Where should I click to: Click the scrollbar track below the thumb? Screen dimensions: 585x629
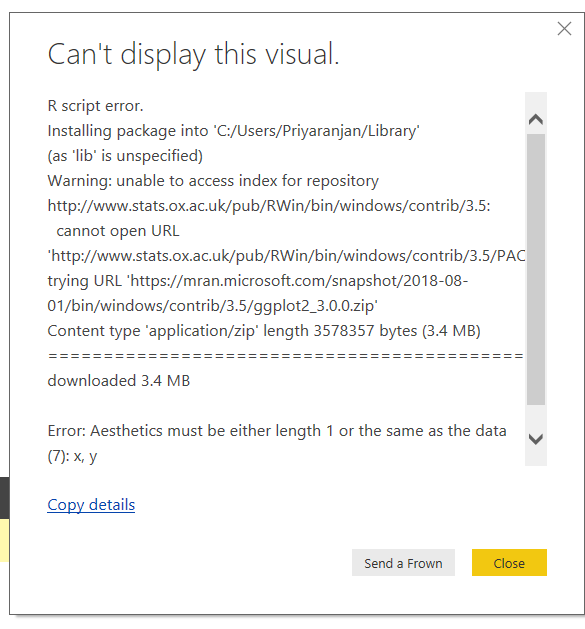click(x=536, y=417)
